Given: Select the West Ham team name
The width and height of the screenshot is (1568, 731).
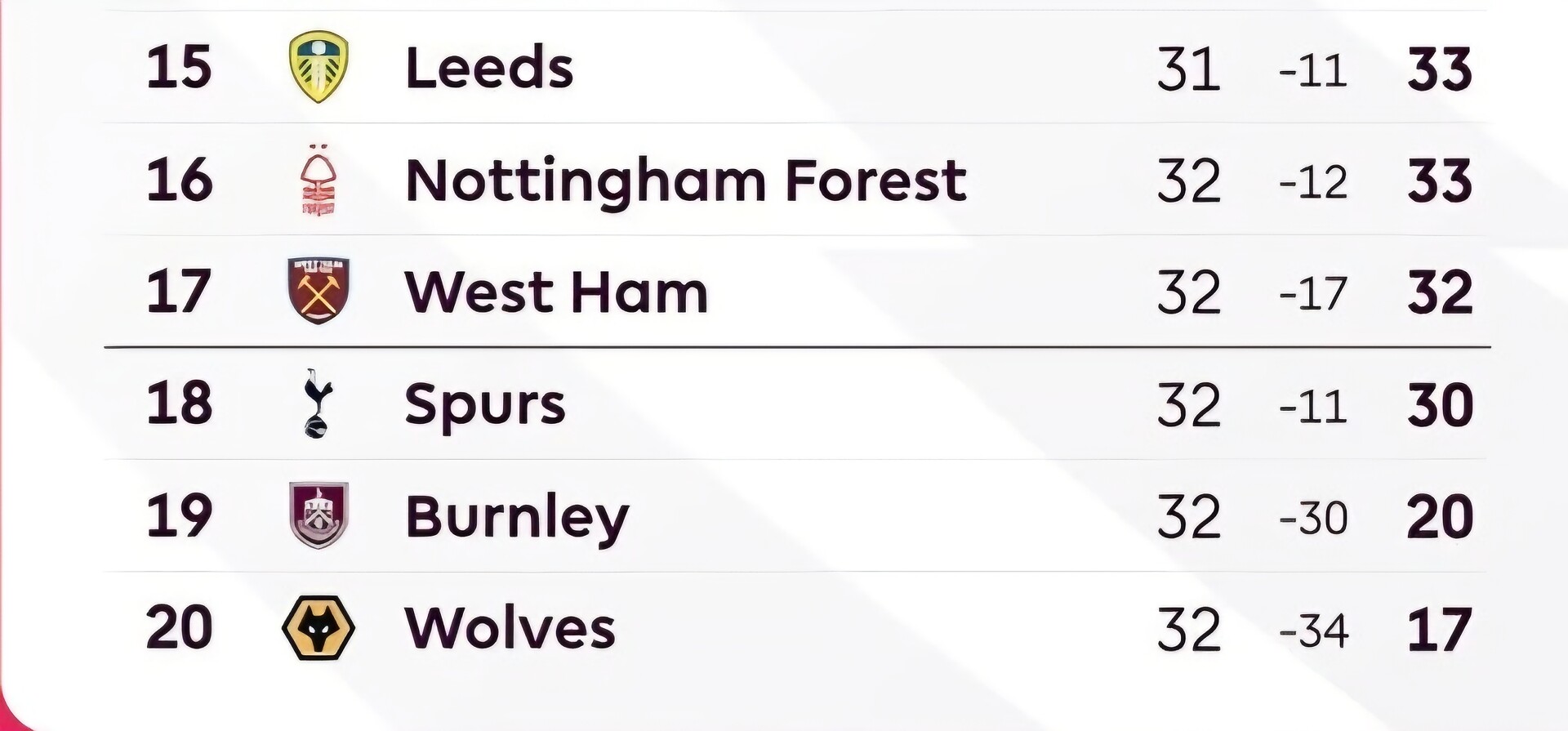Looking at the screenshot, I should pos(555,292).
